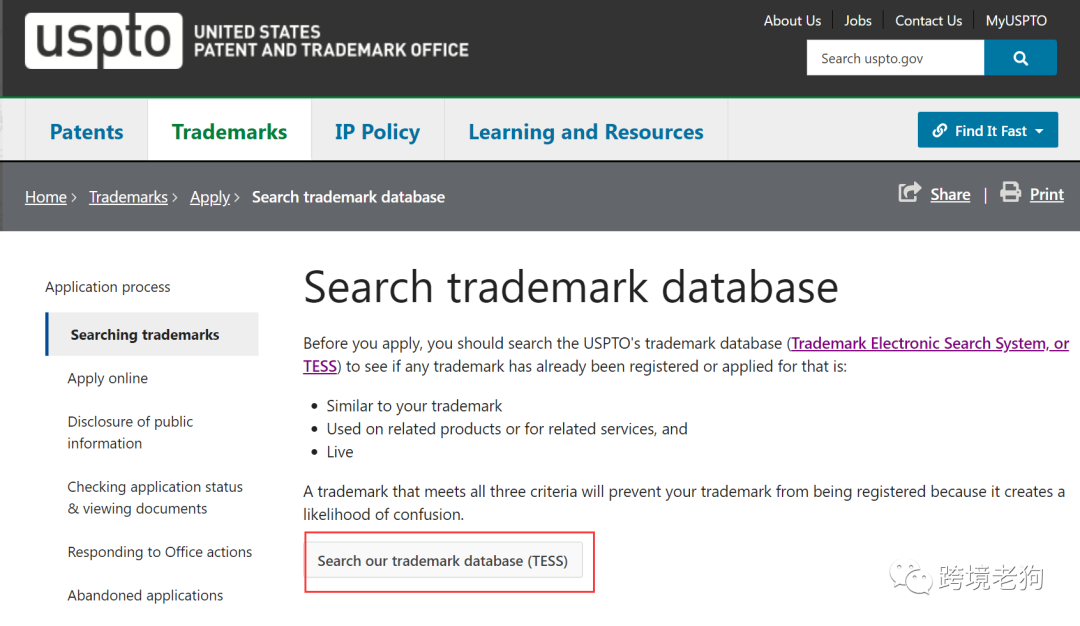Click 'Search trademark database' breadcrumb text
Image resolution: width=1080 pixels, height=626 pixels.
[349, 197]
